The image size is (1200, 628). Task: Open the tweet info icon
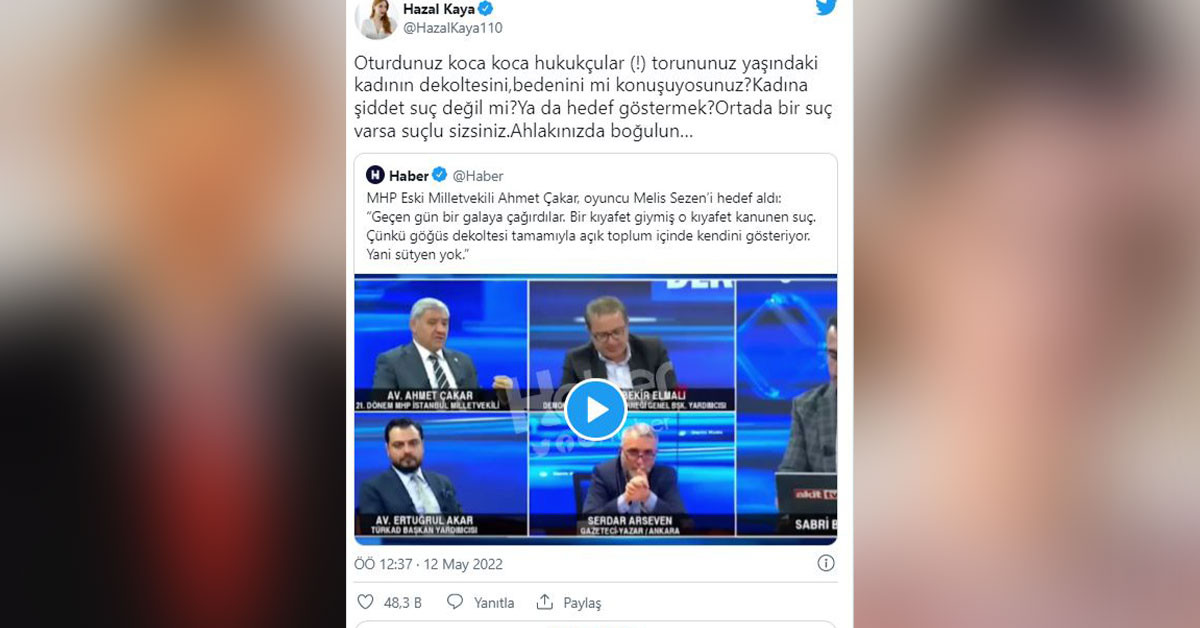click(826, 563)
